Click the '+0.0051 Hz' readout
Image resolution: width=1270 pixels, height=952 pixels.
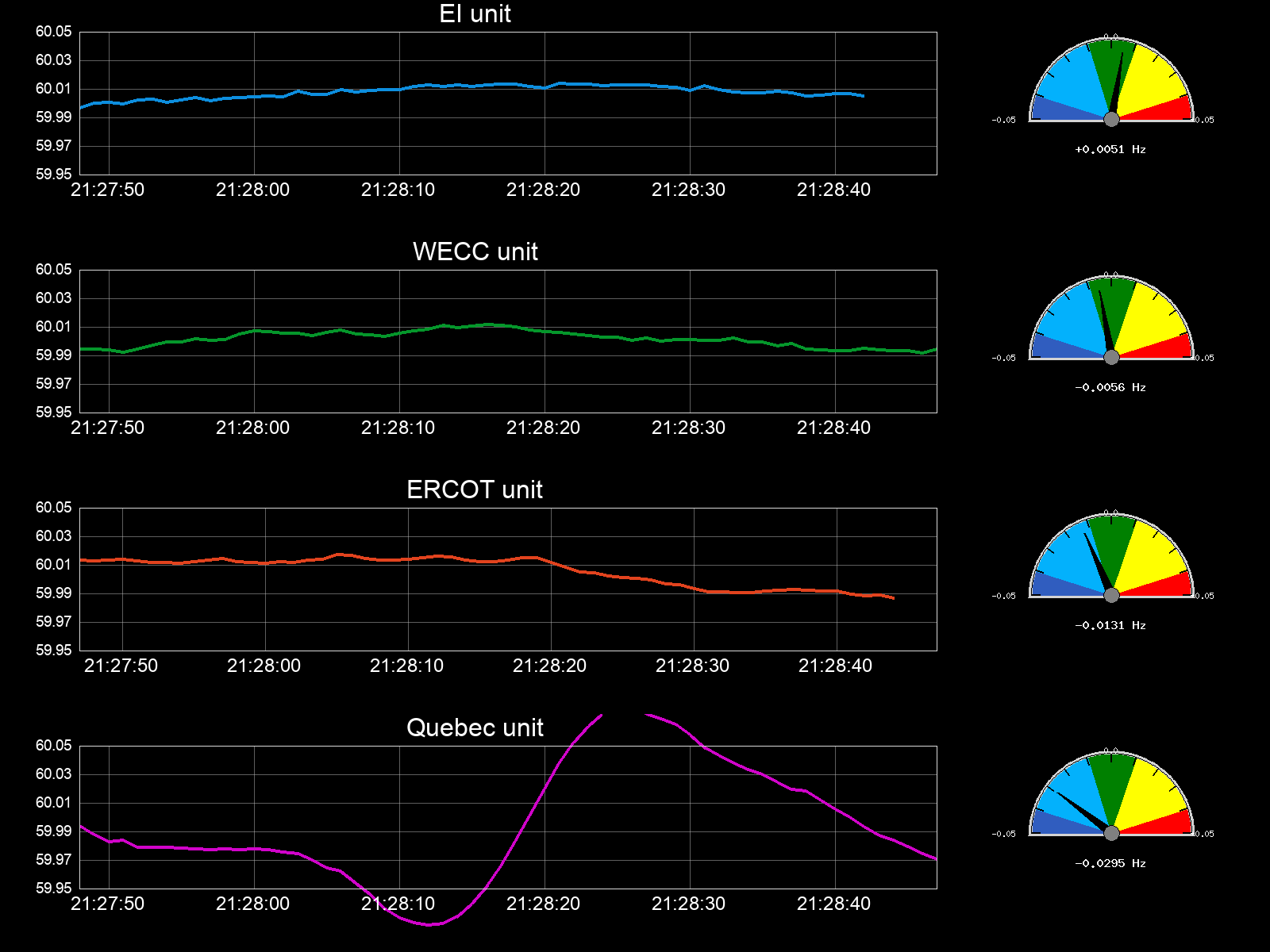point(1110,149)
